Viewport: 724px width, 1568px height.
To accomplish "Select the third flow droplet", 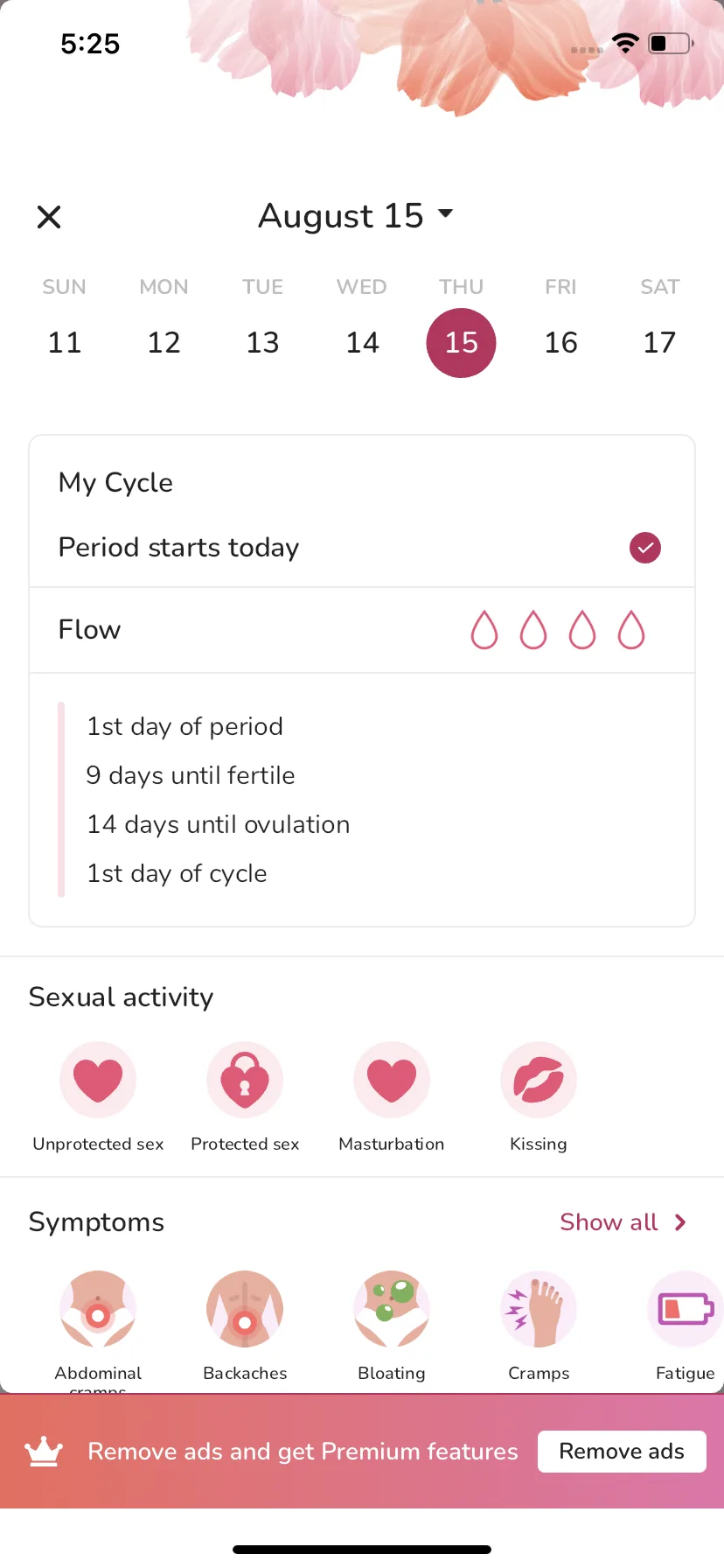I will (x=582, y=630).
